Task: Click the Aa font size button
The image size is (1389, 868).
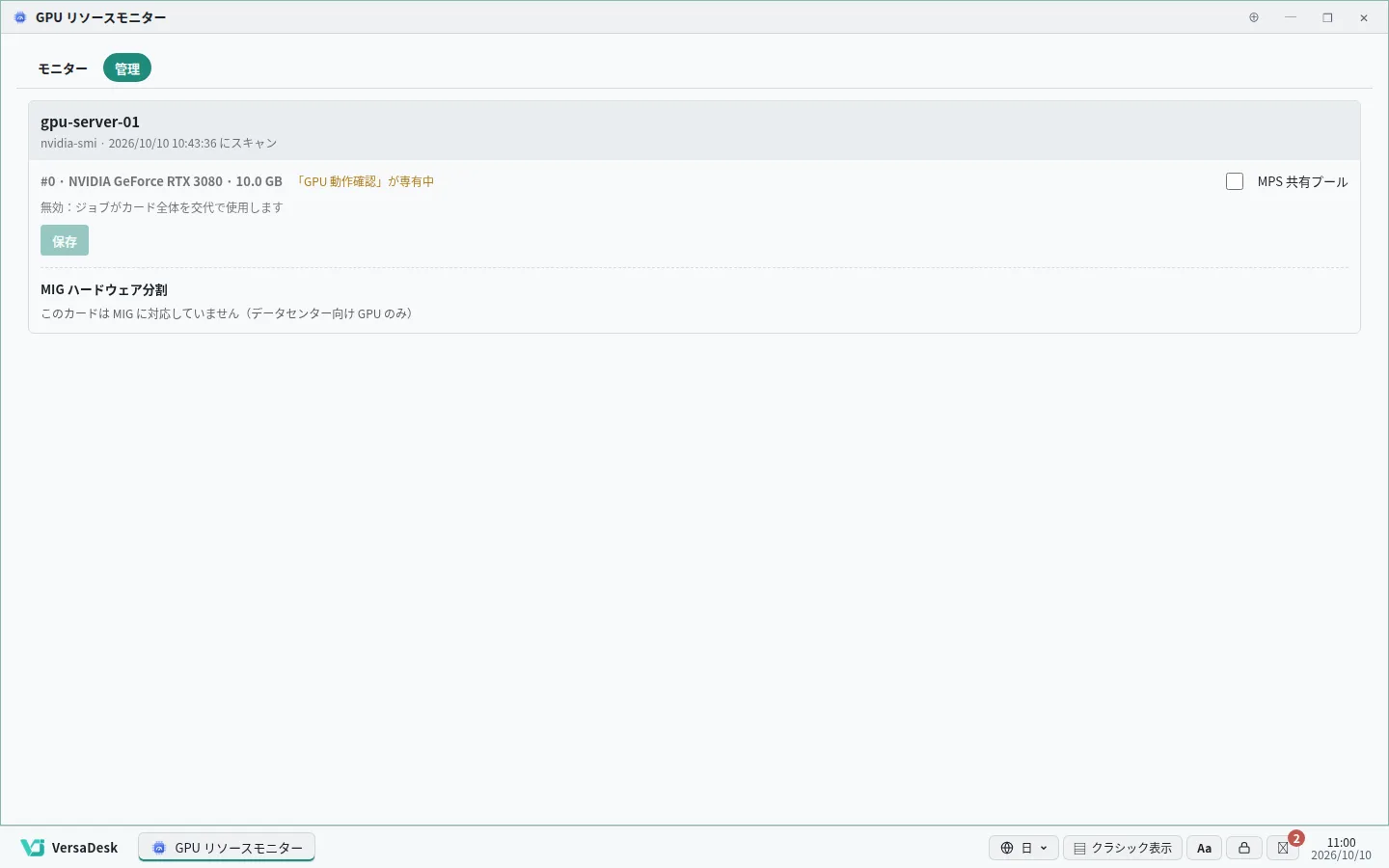Action: pyautogui.click(x=1205, y=848)
